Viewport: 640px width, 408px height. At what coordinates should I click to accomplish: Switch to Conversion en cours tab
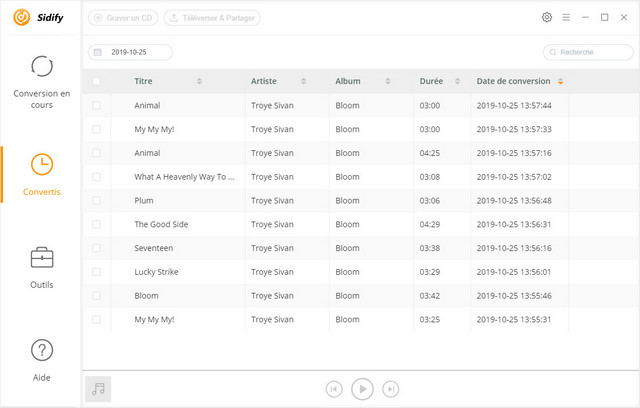coord(42,79)
